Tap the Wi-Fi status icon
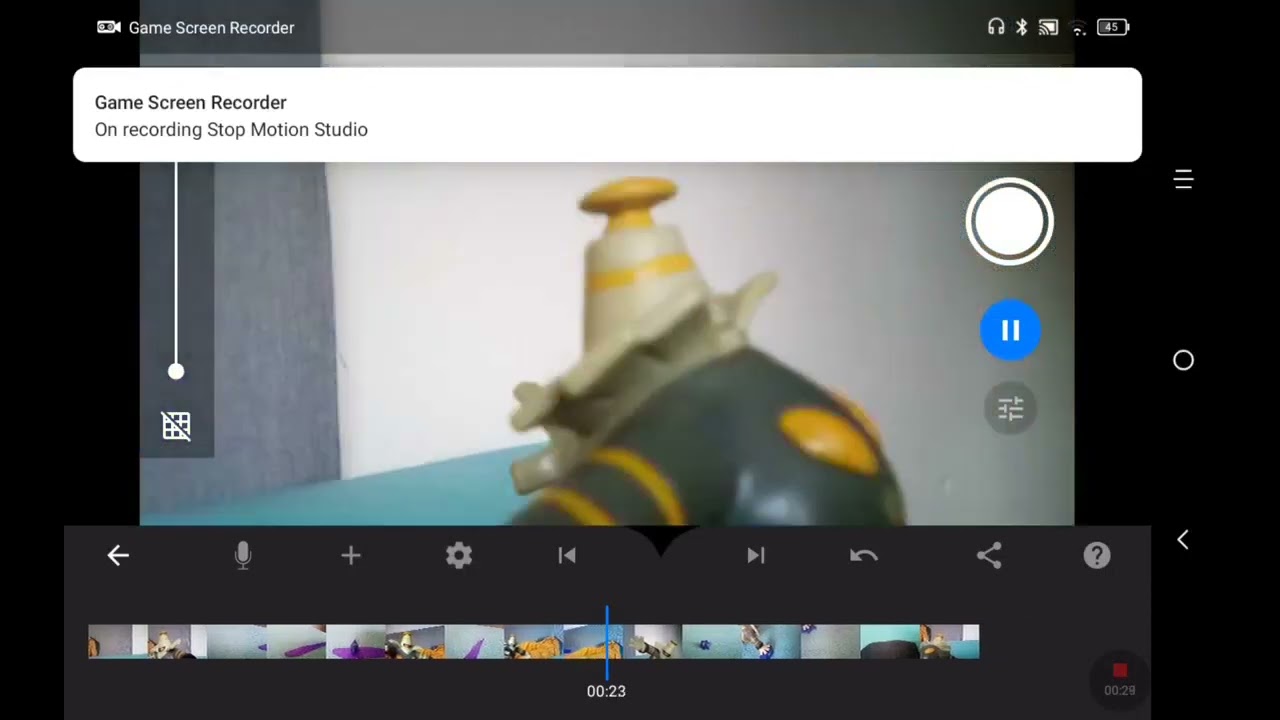The image size is (1280, 720). [x=1078, y=28]
